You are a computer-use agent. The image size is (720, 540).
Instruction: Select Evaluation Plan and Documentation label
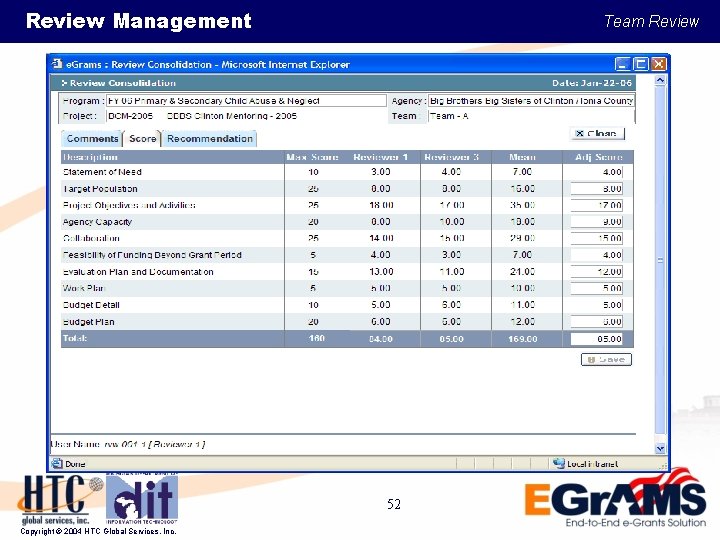(138, 272)
